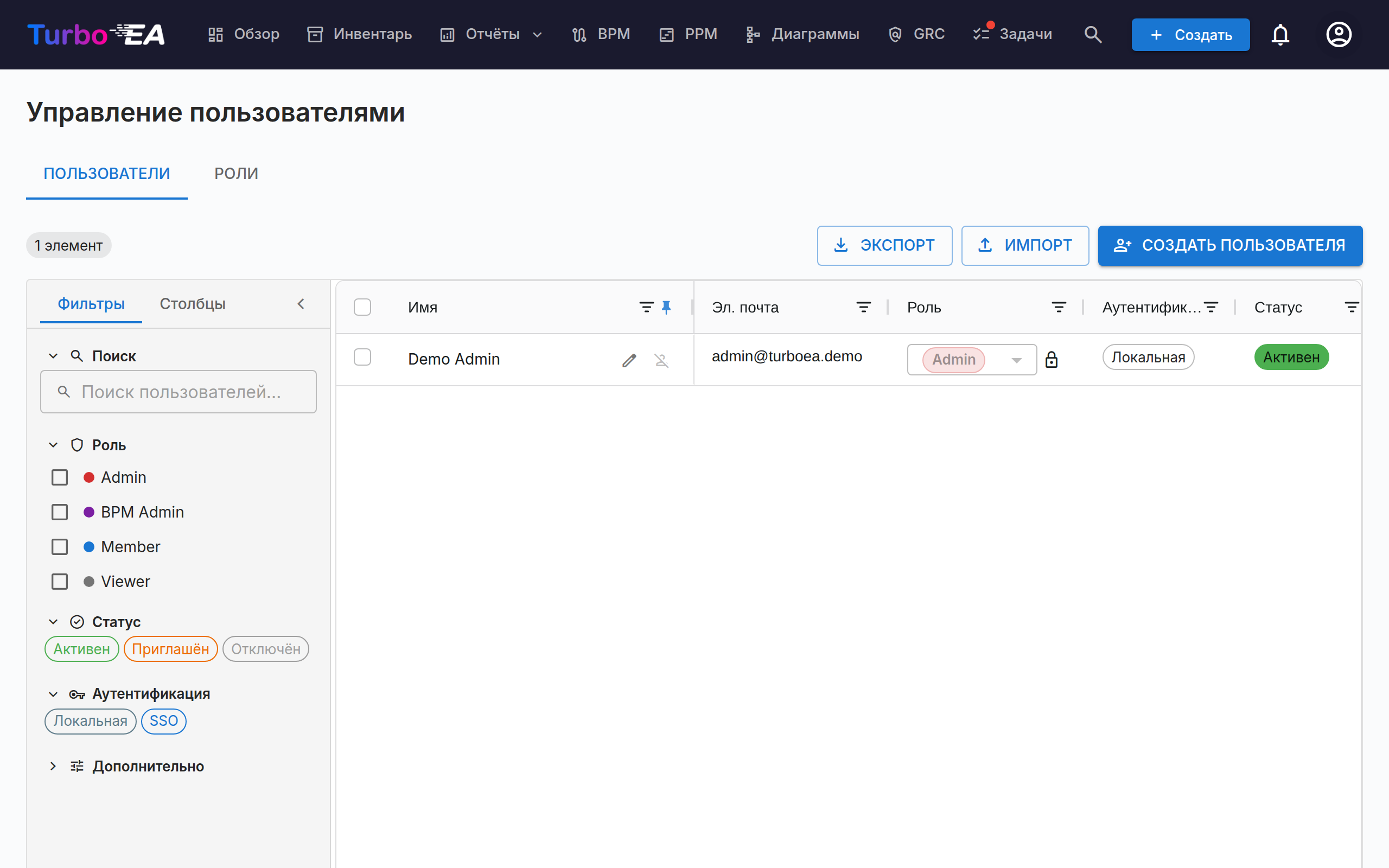Check the Viewer role filter

pyautogui.click(x=60, y=582)
